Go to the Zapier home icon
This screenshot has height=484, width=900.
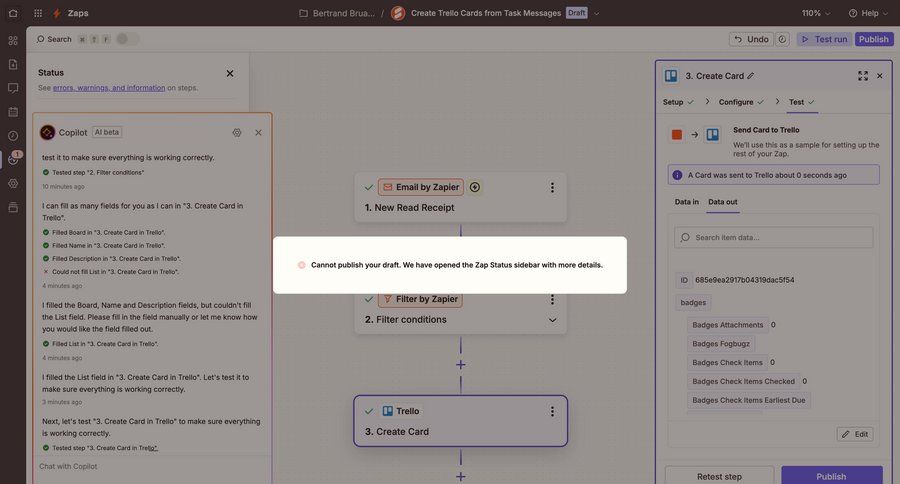point(13,13)
